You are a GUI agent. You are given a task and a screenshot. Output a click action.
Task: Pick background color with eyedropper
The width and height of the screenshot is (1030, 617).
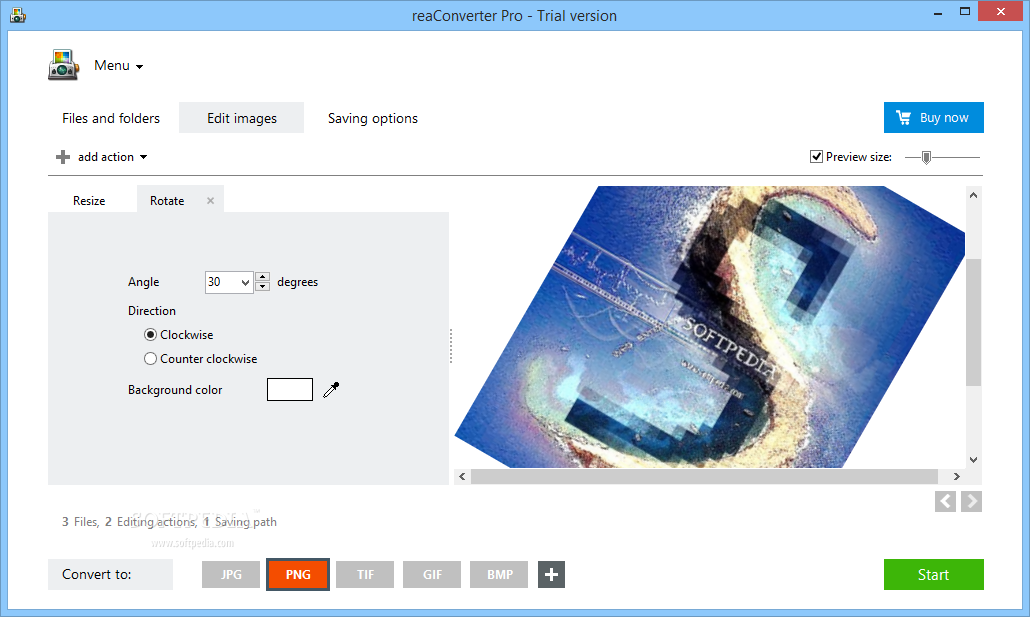tap(331, 390)
